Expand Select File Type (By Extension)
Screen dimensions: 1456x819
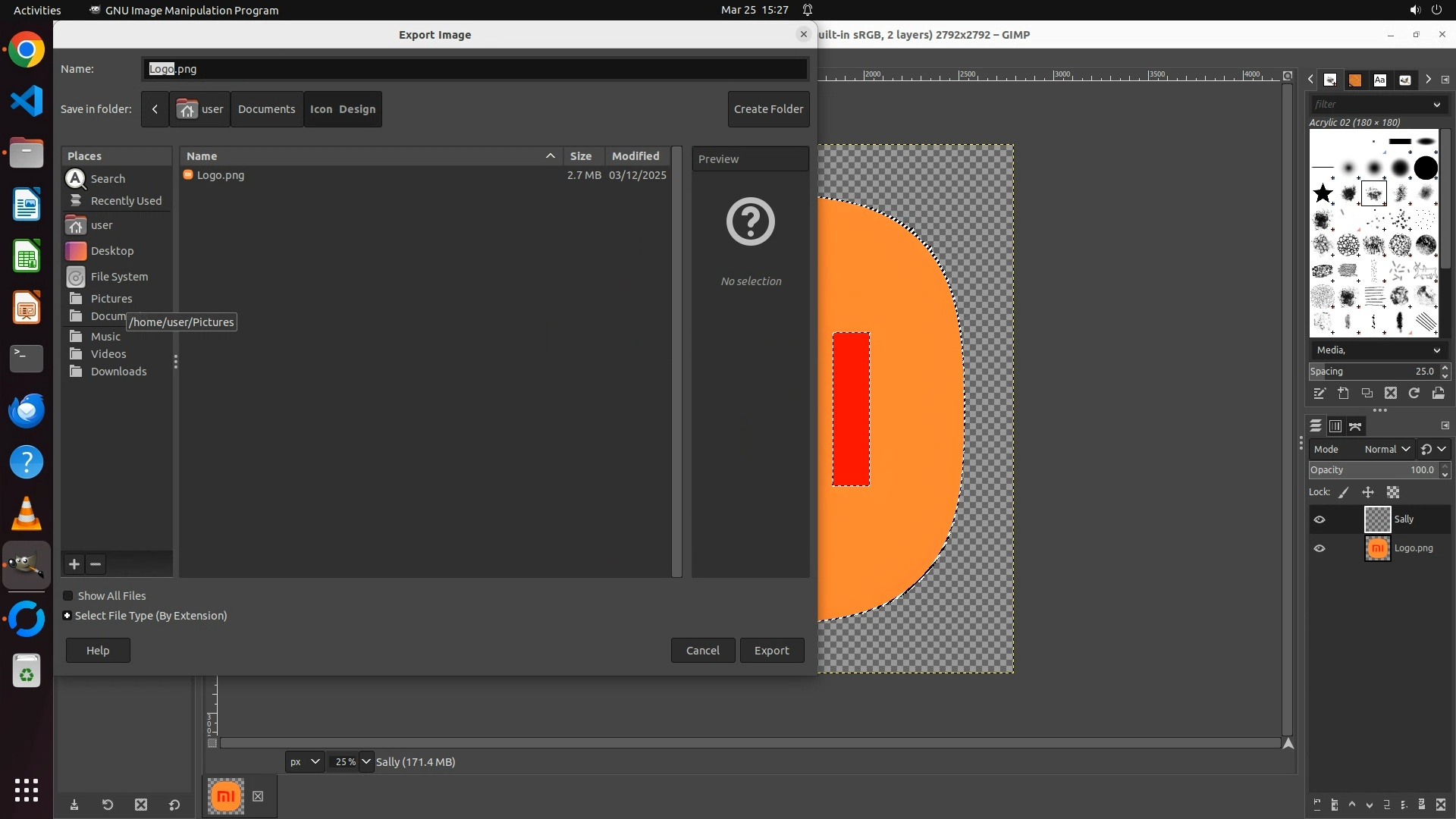click(67, 616)
